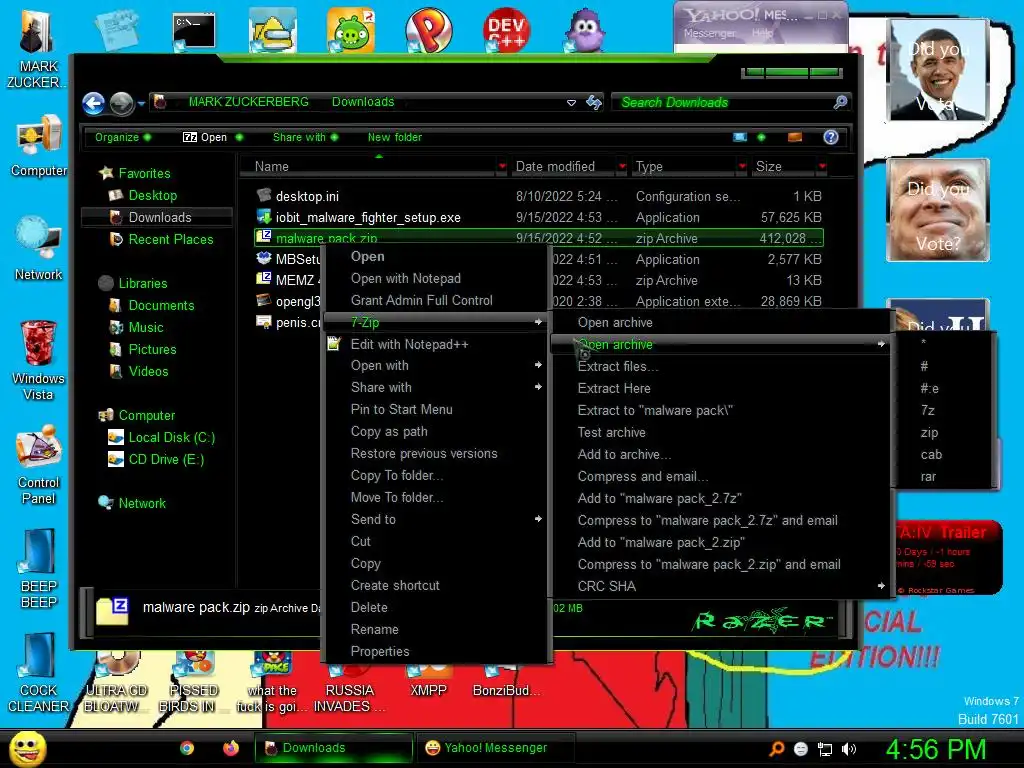Expand the CRC SHA submenu
The width and height of the screenshot is (1024, 768).
tap(722, 586)
